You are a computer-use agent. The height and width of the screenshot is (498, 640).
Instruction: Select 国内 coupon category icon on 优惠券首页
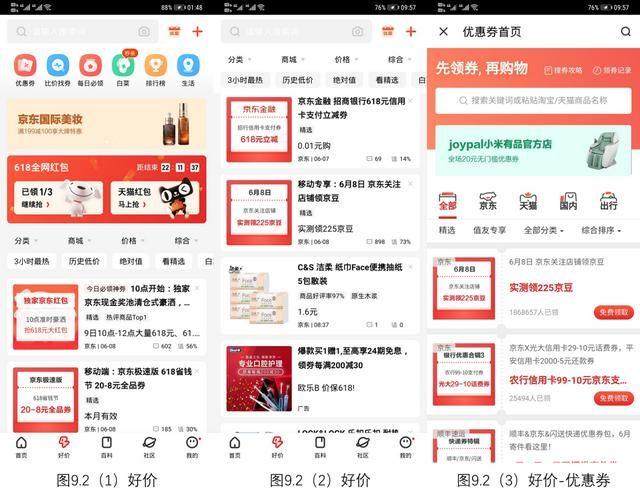tap(568, 201)
